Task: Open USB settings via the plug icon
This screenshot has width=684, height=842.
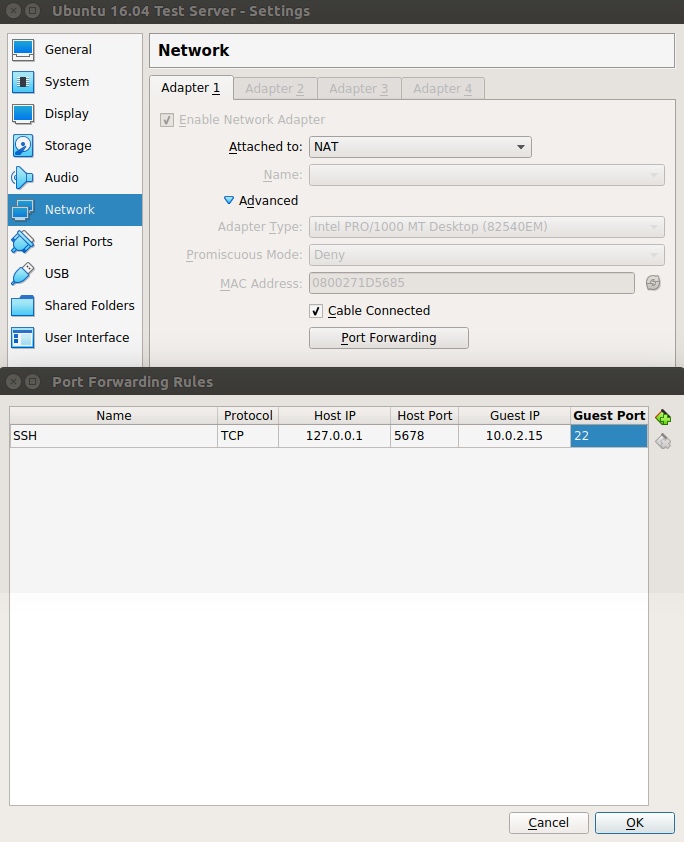Action: [x=23, y=273]
